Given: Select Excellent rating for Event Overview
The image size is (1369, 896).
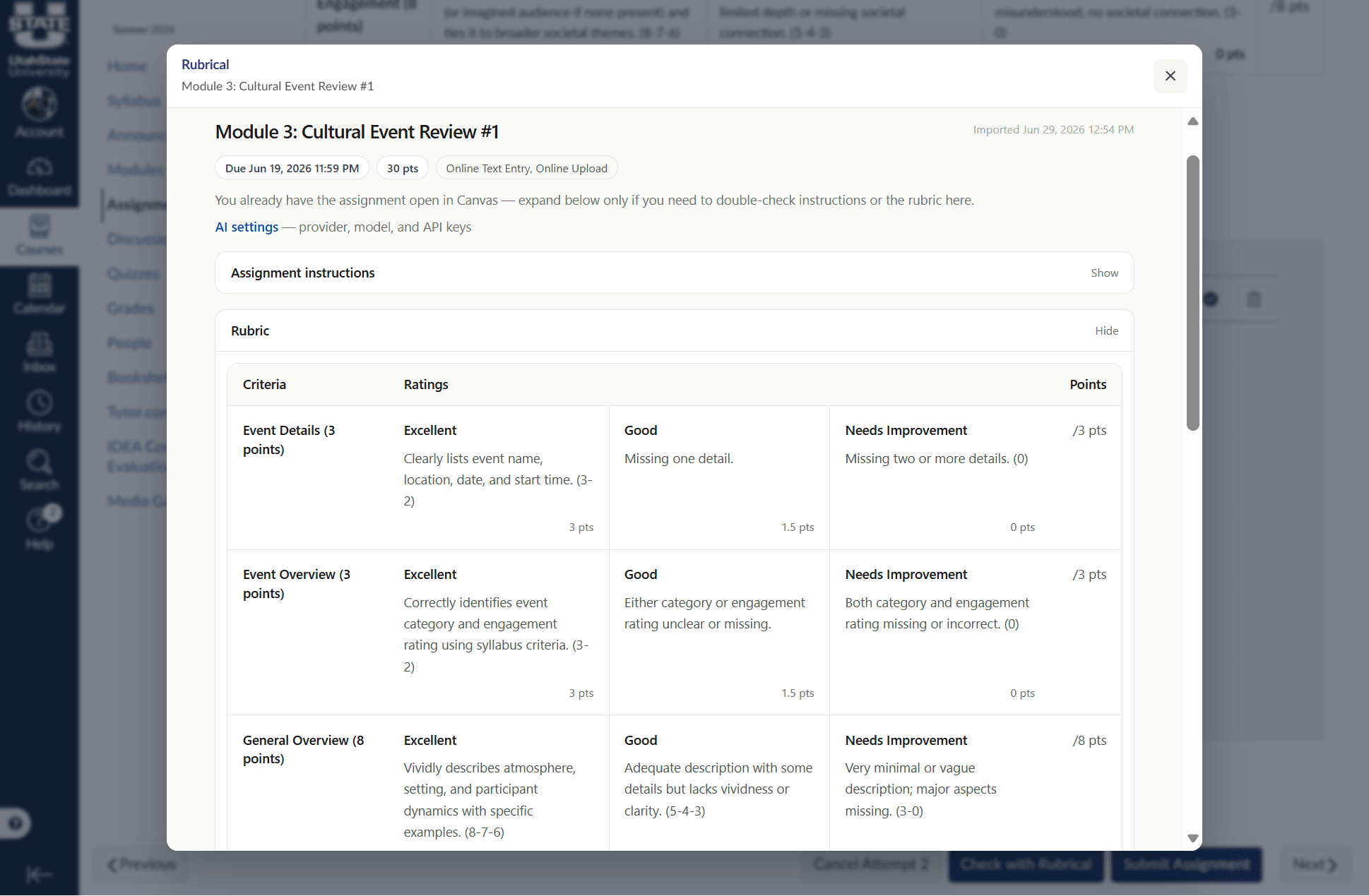Looking at the screenshot, I should 498,633.
